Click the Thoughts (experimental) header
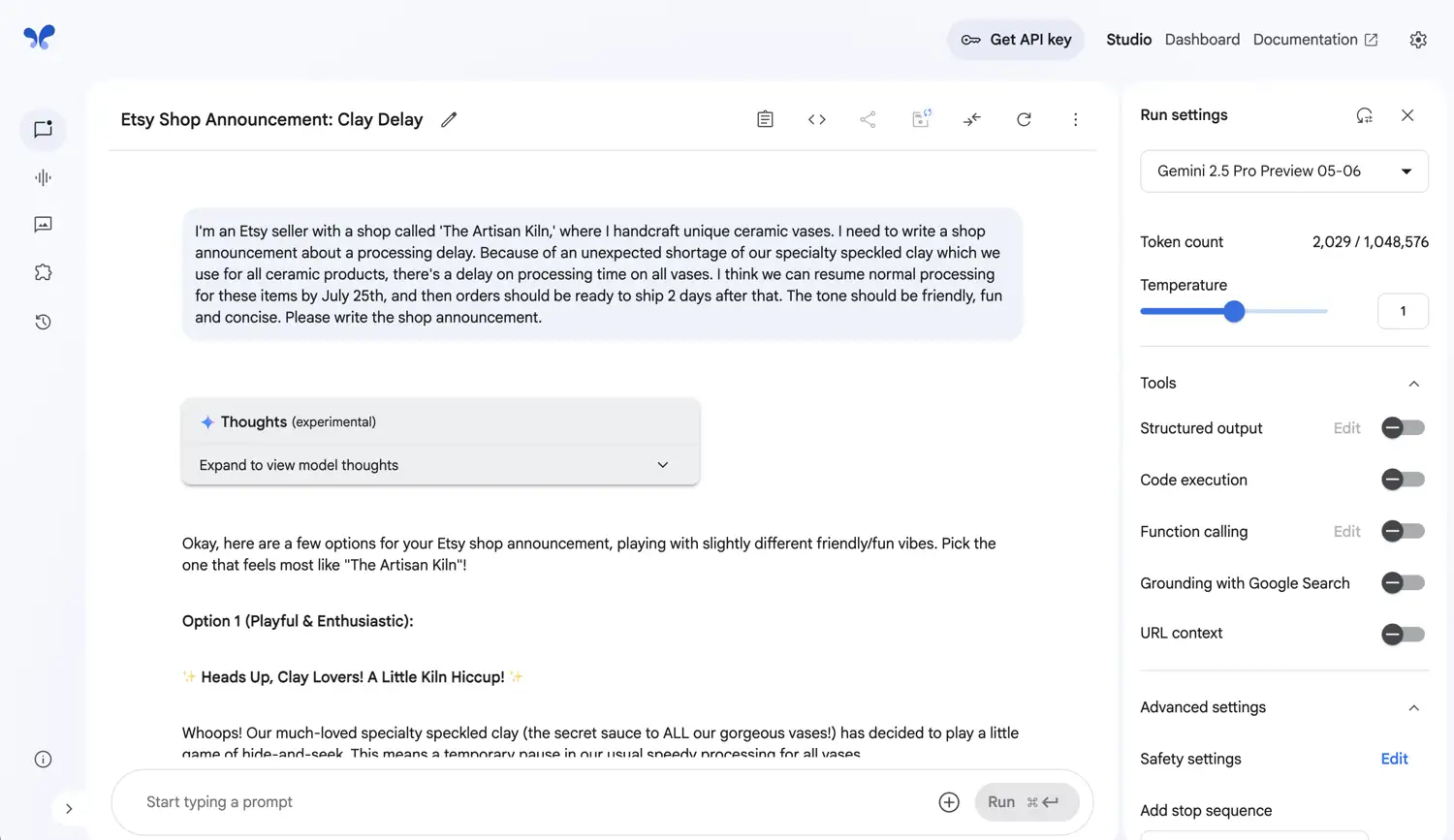Screen dimensions: 1454x840 (440, 421)
